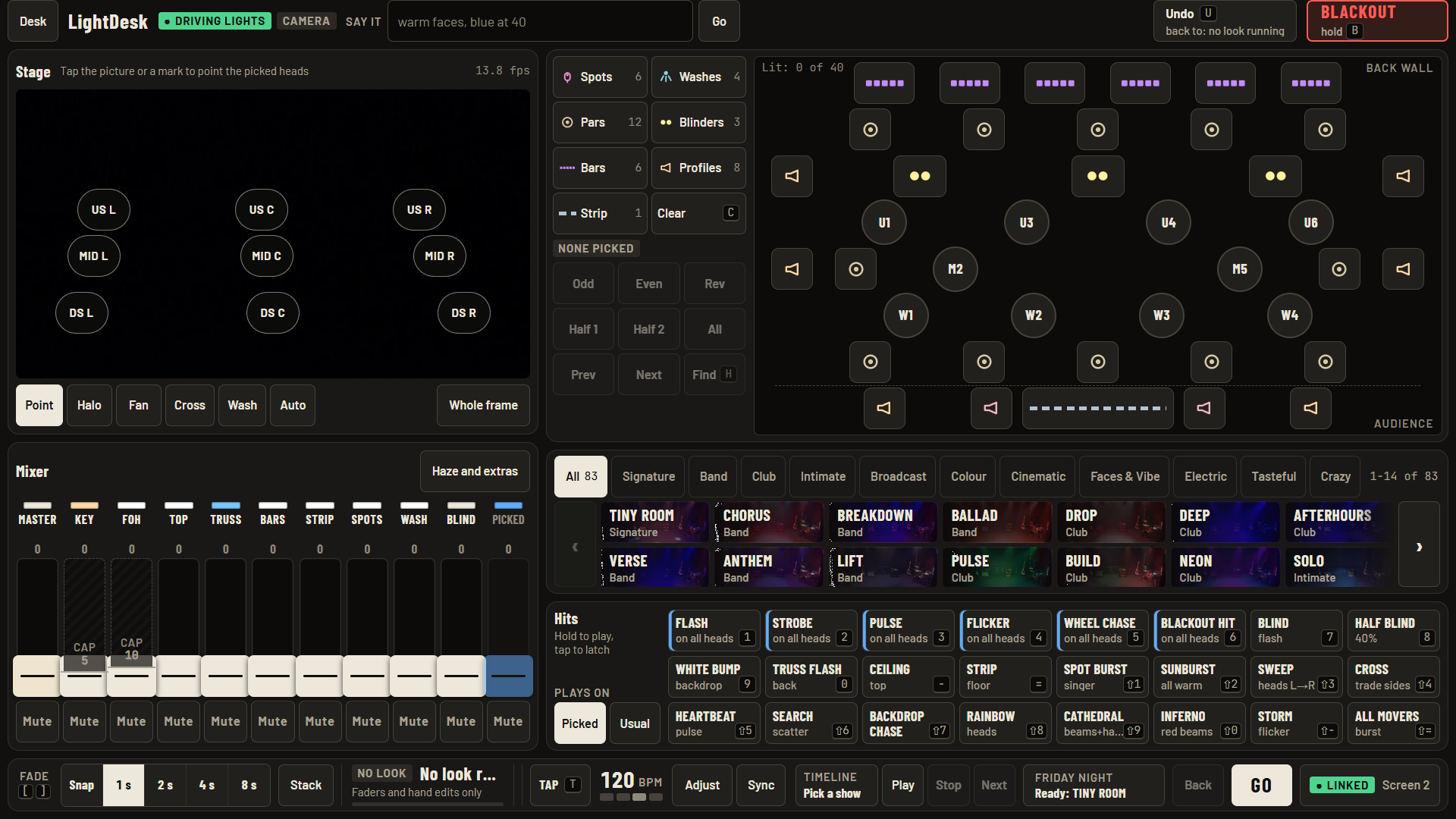Click the BLACKOUT button
Screen dimensions: 1456x819
tap(1376, 21)
